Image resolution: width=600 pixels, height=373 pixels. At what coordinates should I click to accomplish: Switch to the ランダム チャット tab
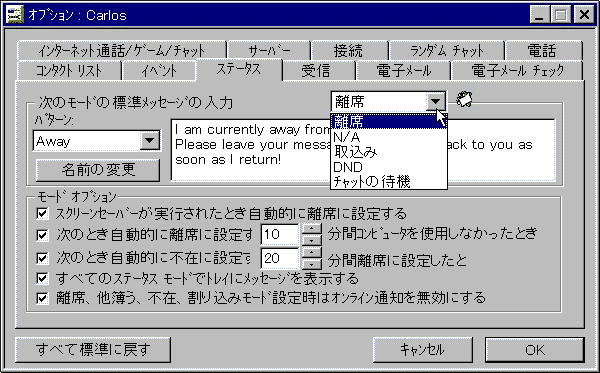coord(447,50)
